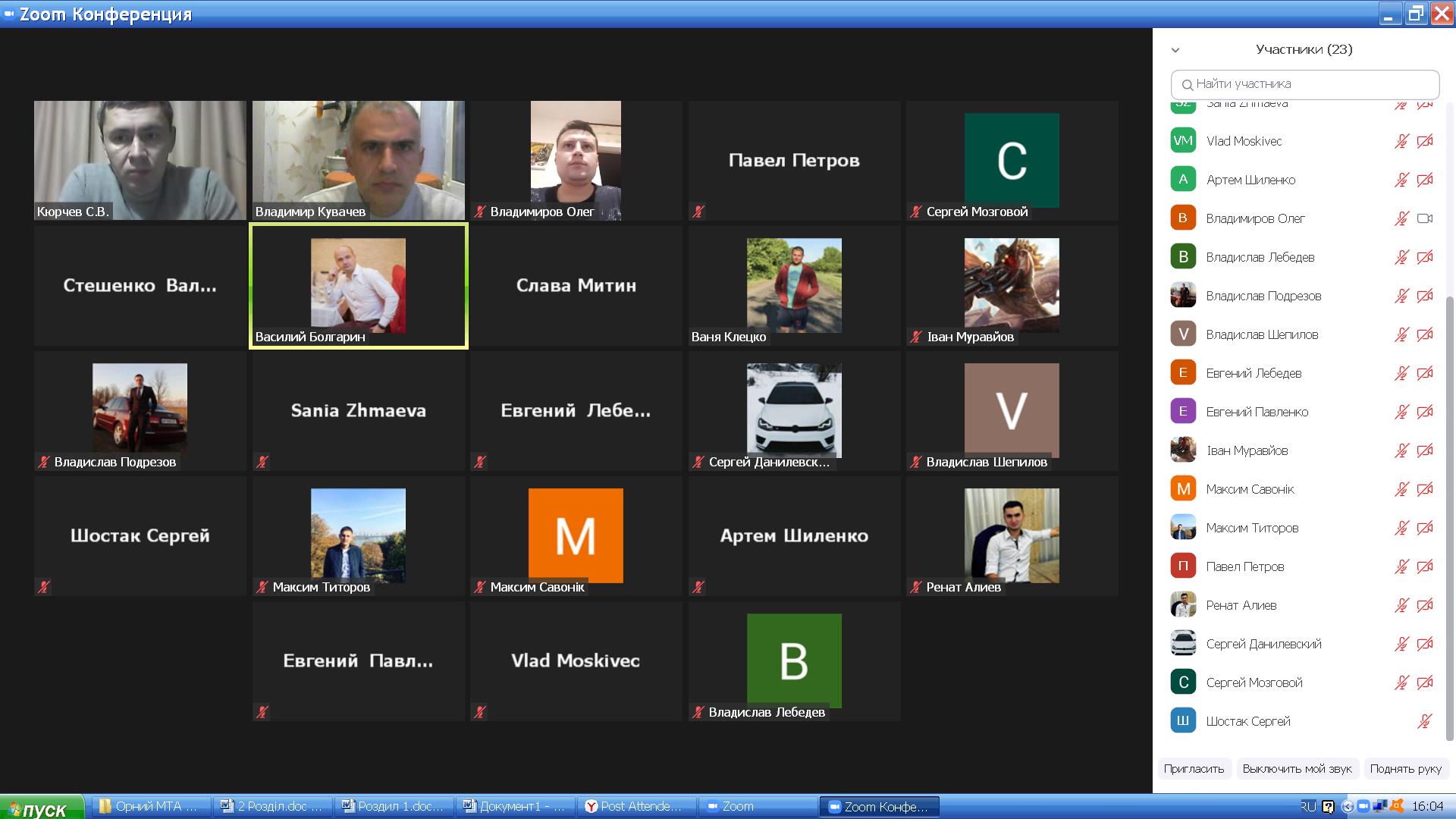Image resolution: width=1456 pixels, height=819 pixels.
Task: Click muted mic icon on Ренат Алиев video tile
Action: (916, 588)
